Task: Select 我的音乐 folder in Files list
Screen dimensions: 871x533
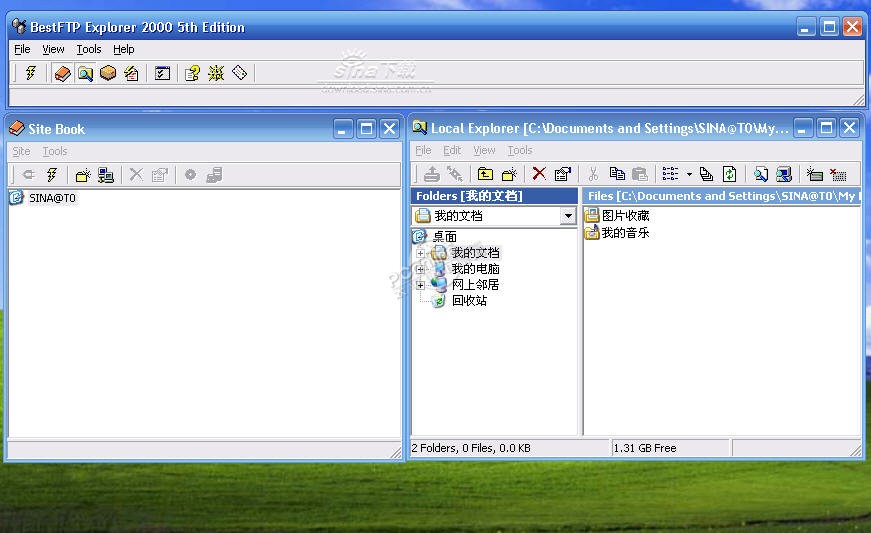Action: [x=625, y=233]
